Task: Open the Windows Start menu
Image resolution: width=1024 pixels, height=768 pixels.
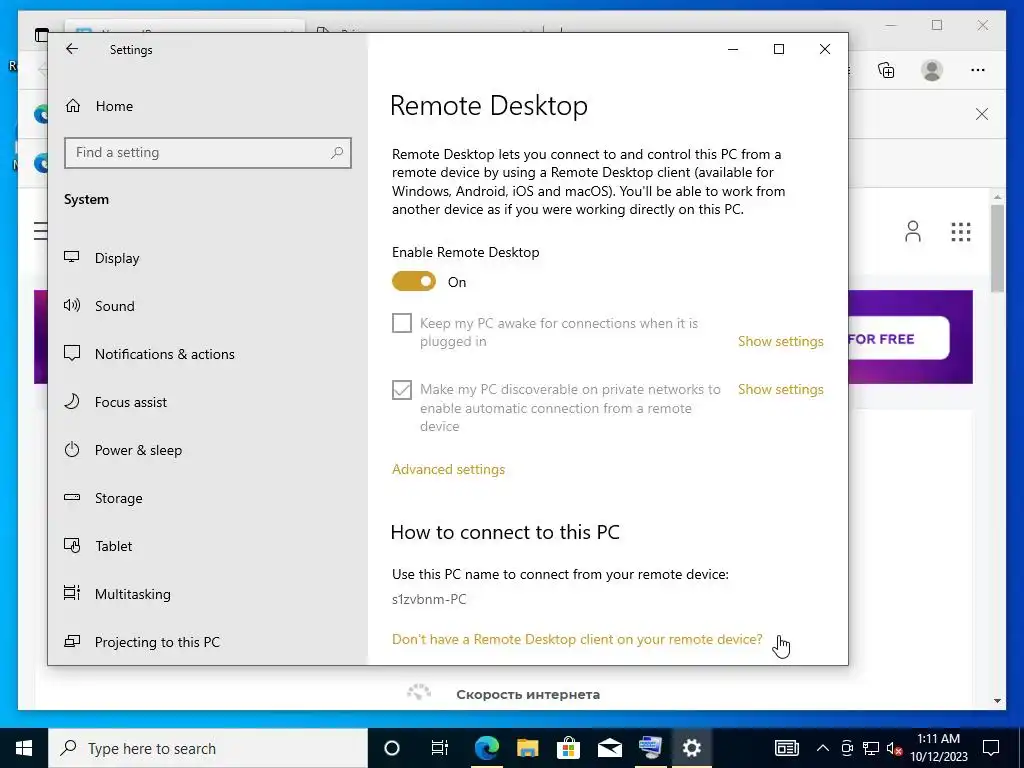Action: 24,748
